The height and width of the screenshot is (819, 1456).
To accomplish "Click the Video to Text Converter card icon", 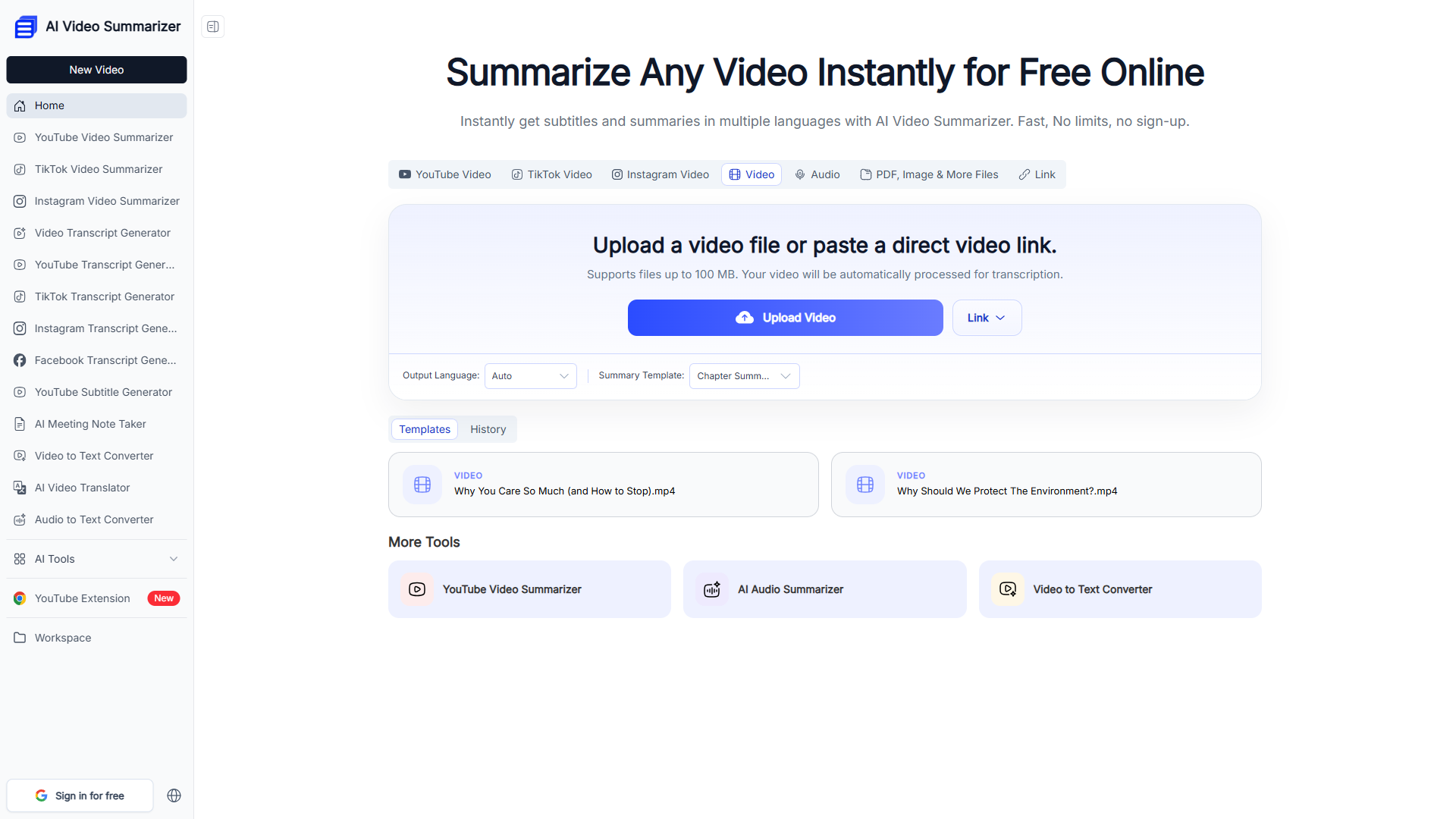I will [1008, 589].
